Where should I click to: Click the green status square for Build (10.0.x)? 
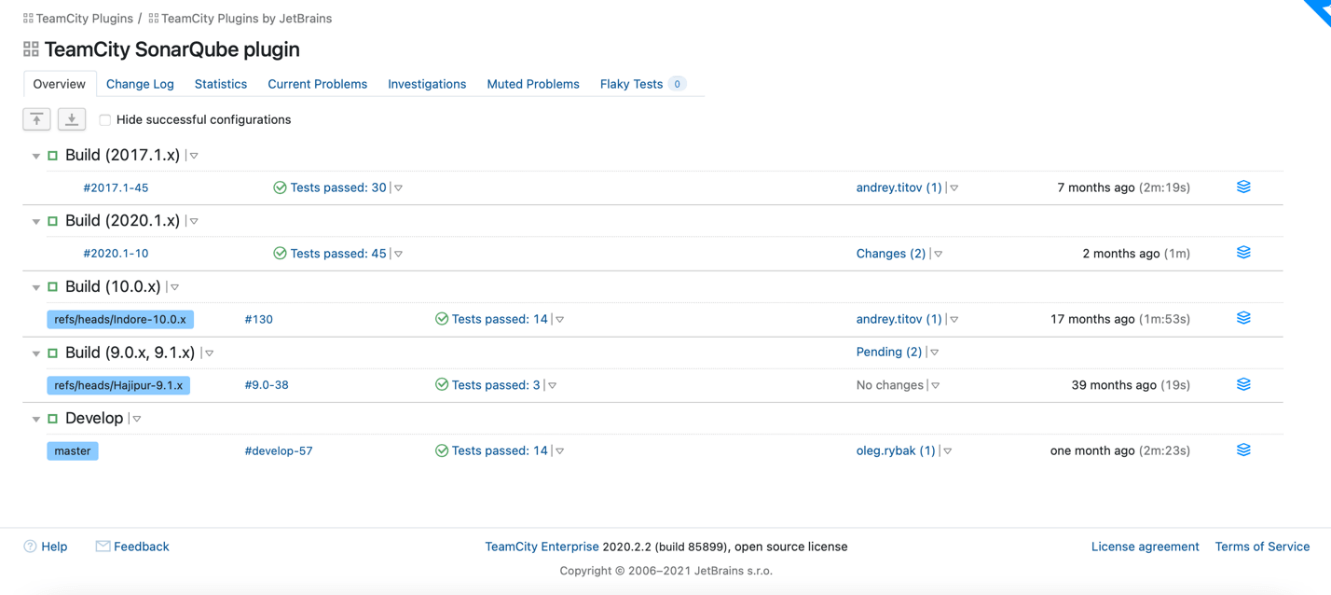pos(53,288)
